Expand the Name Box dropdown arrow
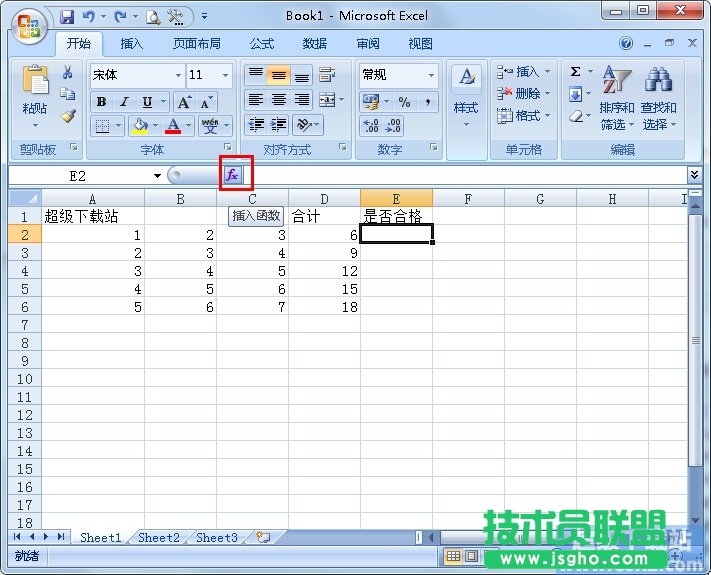Screen dimensions: 711x575 tap(157, 175)
